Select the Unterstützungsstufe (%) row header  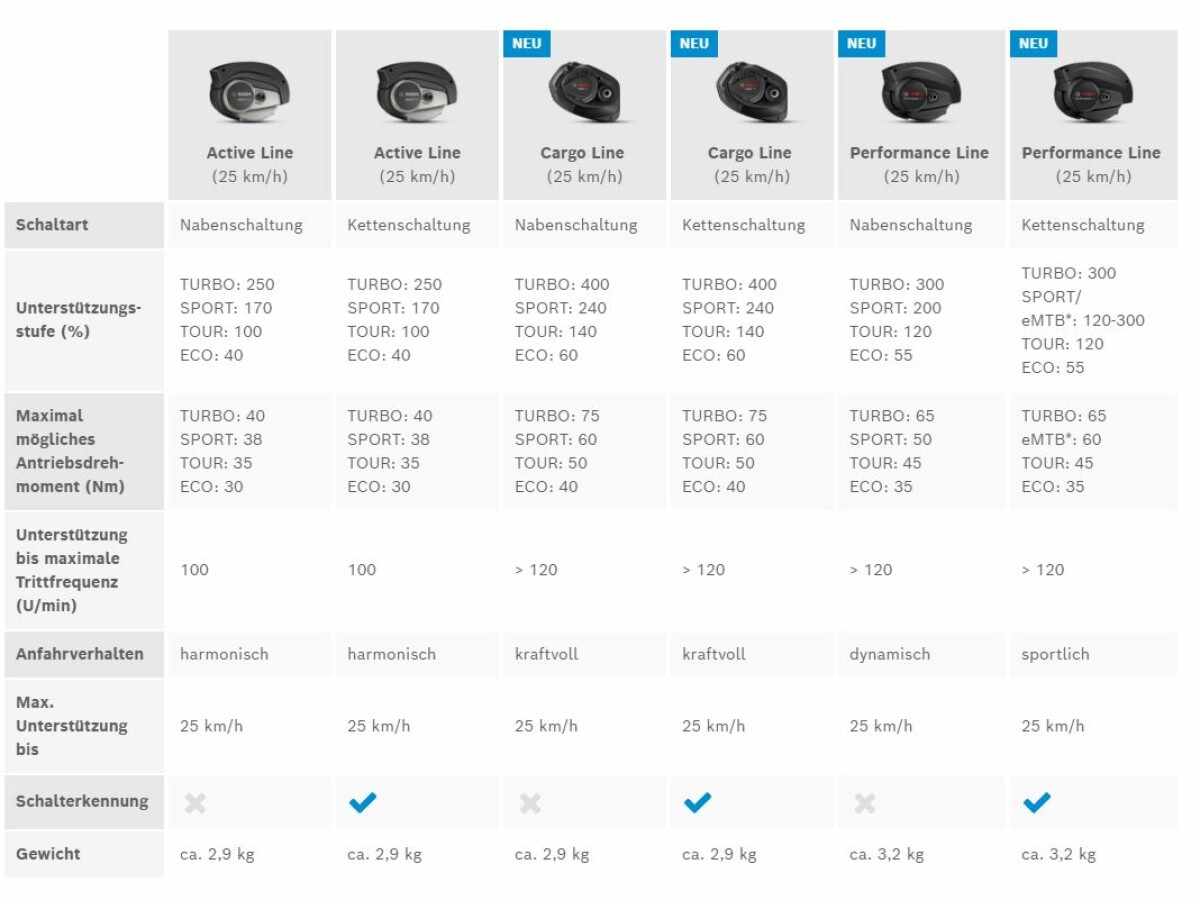[84, 320]
